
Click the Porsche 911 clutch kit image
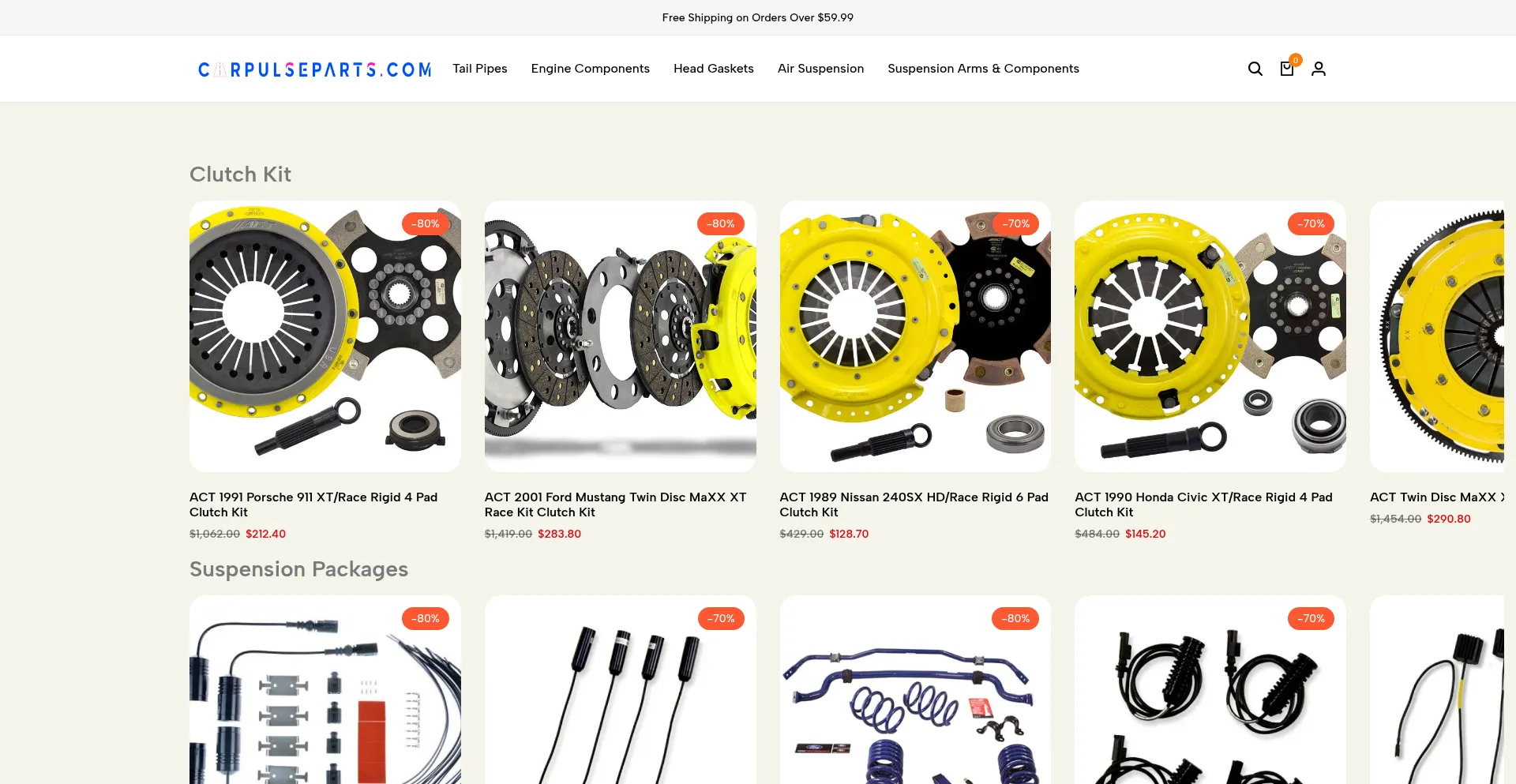(x=325, y=336)
